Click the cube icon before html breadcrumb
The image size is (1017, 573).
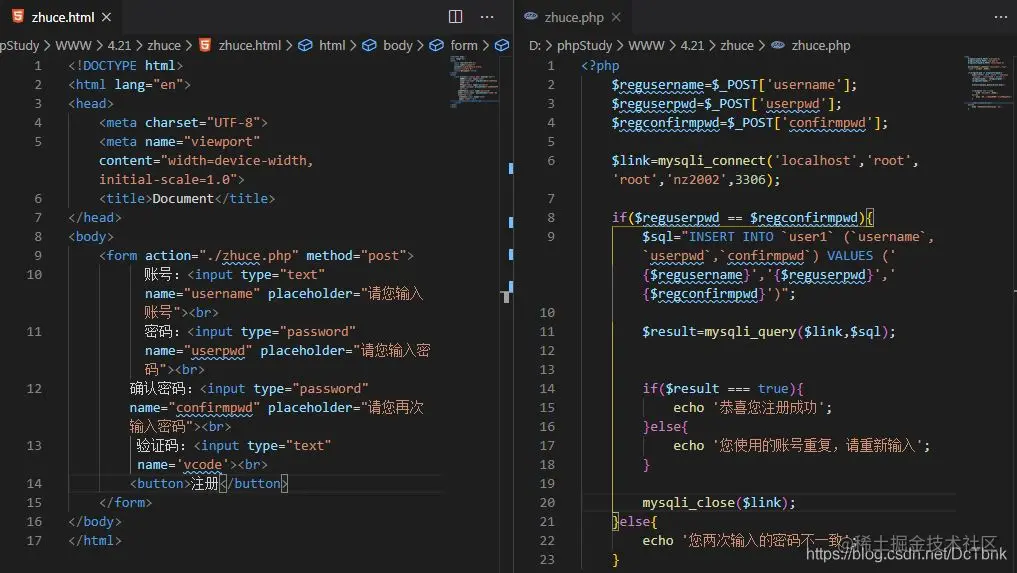tap(305, 45)
